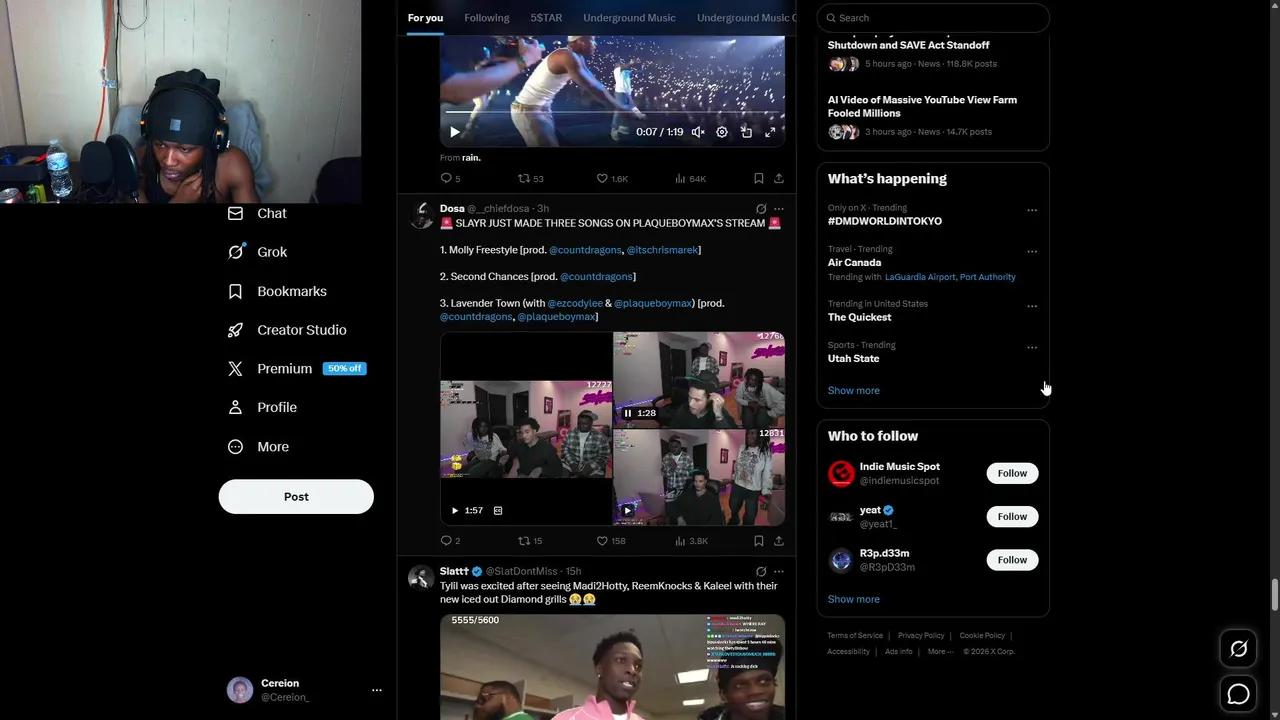Open top video settings gear
This screenshot has height=720, width=1280.
(x=722, y=132)
